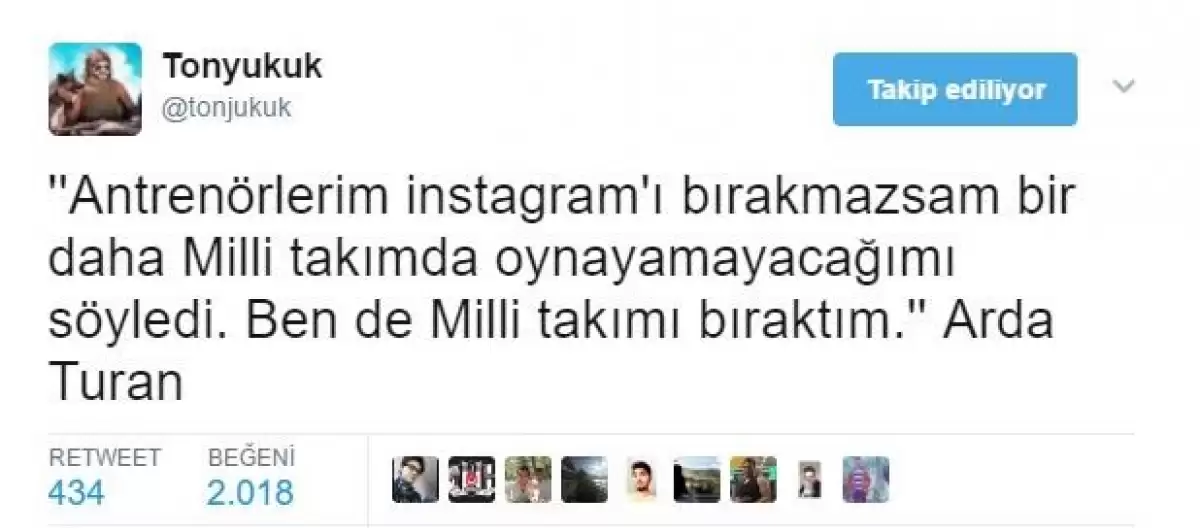Image resolution: width=1200 pixels, height=532 pixels.
Task: Open the hillside scenery avatar
Action: [x=697, y=479]
